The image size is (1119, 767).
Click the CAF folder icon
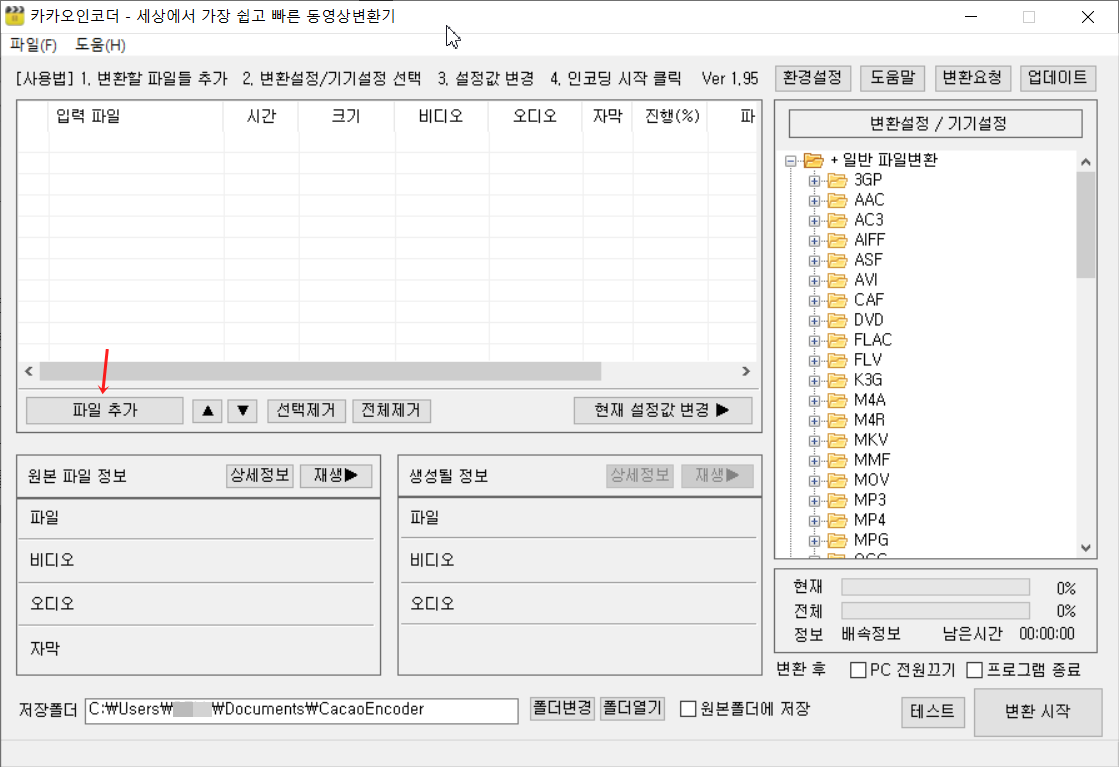coord(837,300)
